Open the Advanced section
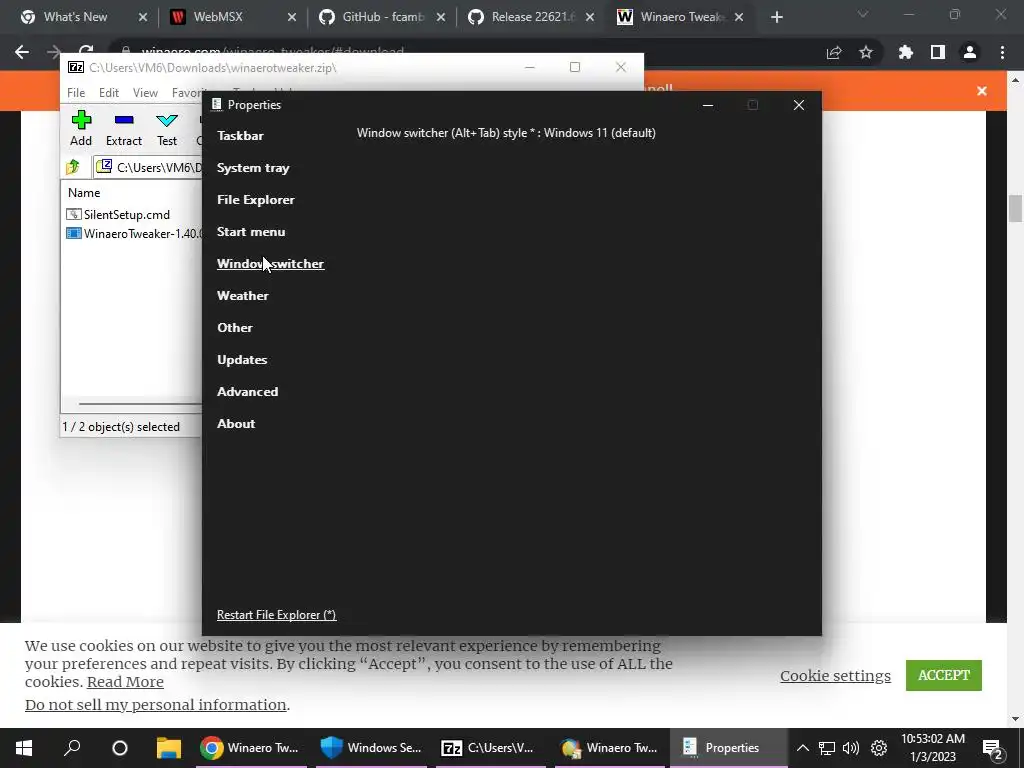1024x768 pixels. 248,392
